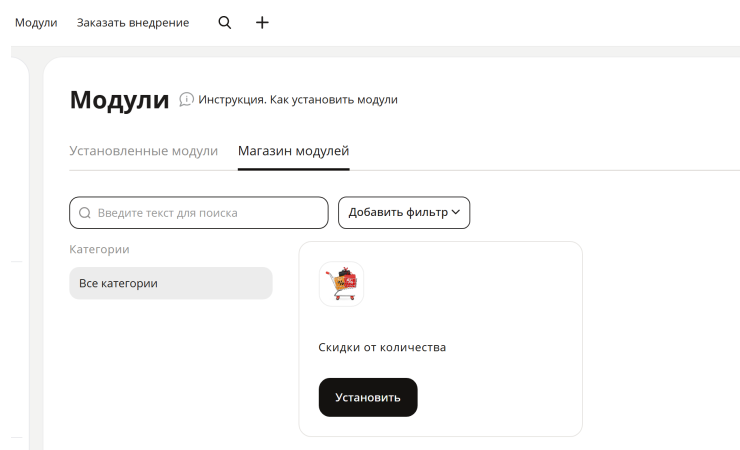Image resolution: width=740 pixels, height=450 pixels.
Task: Open the Скидки от количества title
Action: [x=382, y=347]
